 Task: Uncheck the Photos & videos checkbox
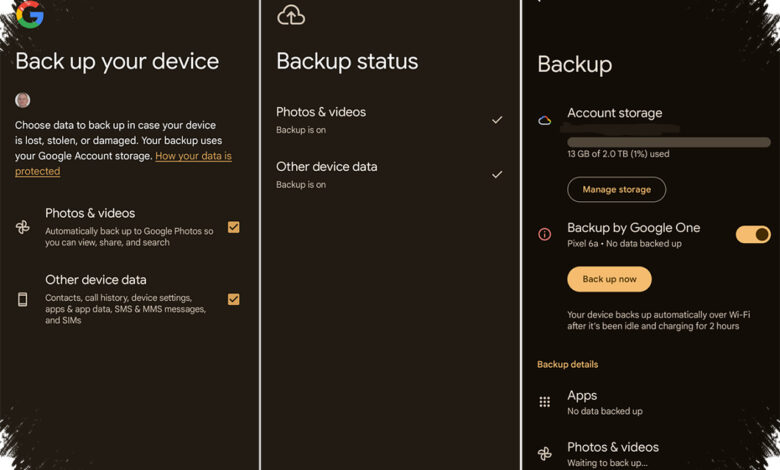coord(233,227)
